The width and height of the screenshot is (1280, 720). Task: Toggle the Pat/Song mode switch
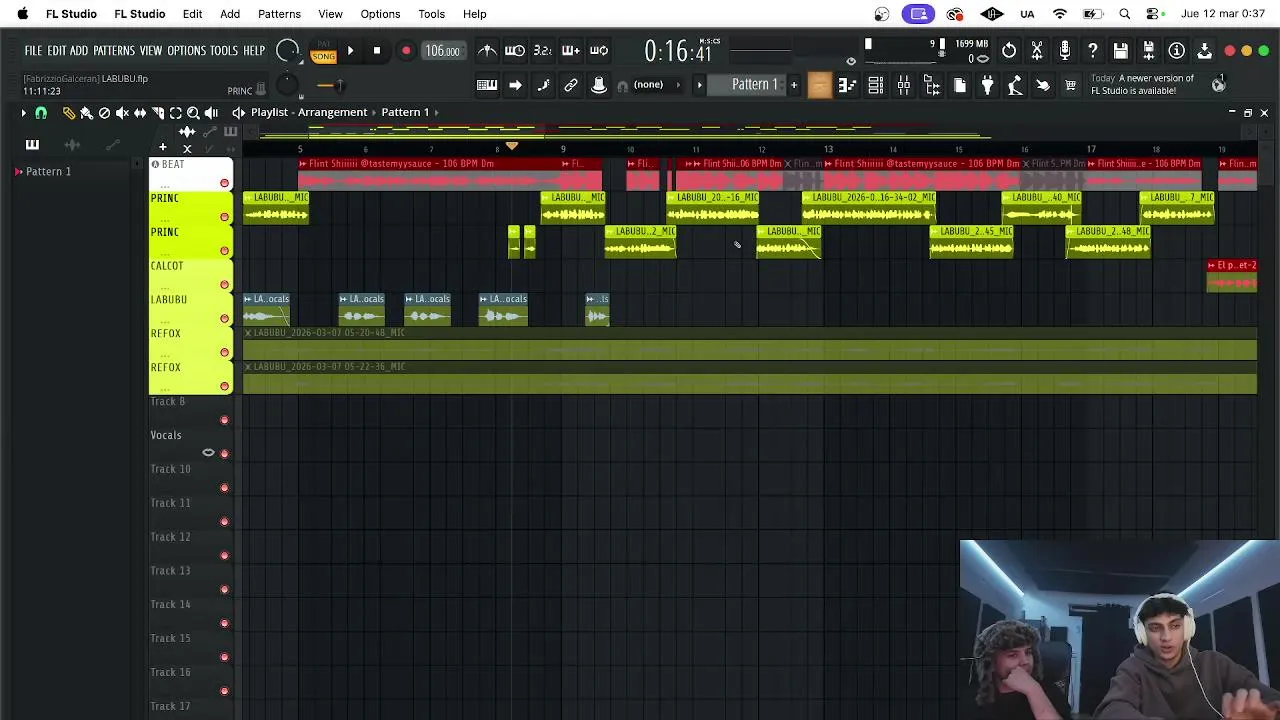[x=323, y=52]
